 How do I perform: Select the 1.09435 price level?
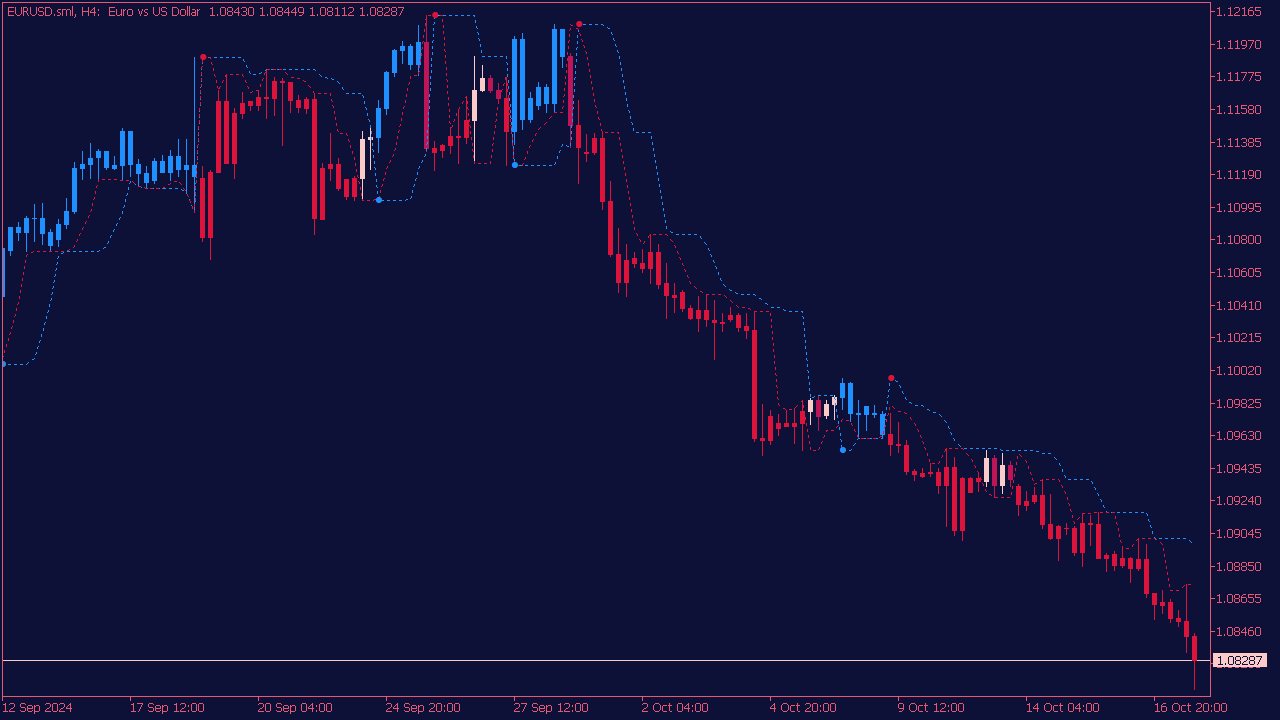1239,468
